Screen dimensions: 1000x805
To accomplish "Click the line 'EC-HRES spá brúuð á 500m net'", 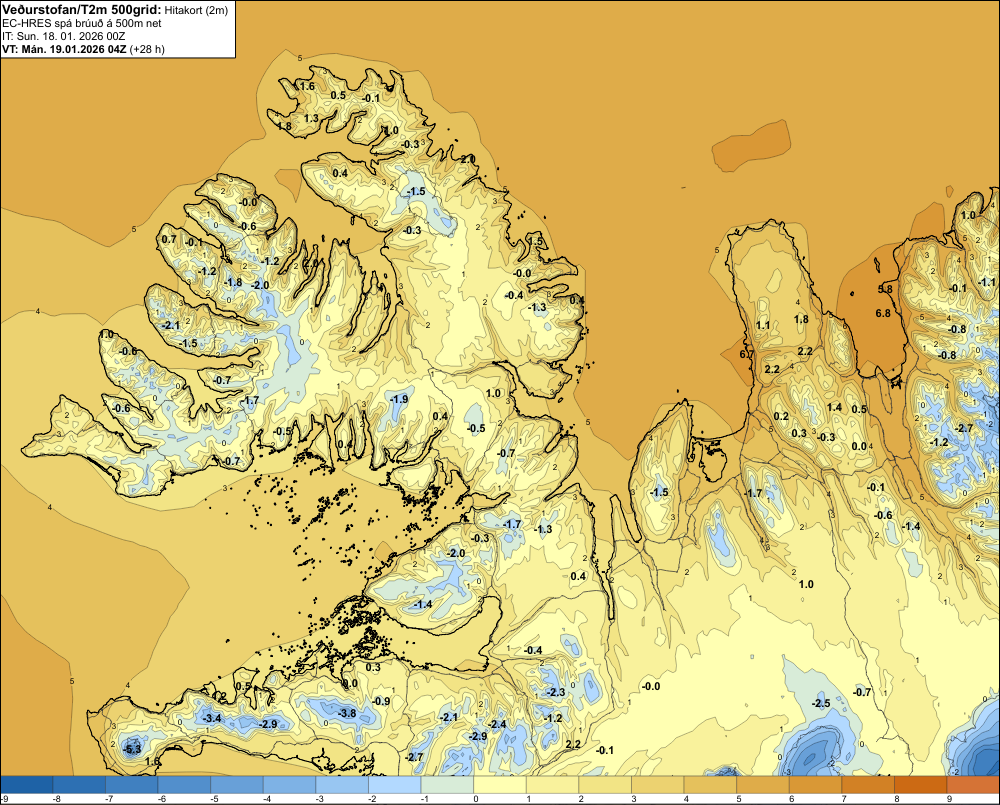I will [x=82, y=23].
